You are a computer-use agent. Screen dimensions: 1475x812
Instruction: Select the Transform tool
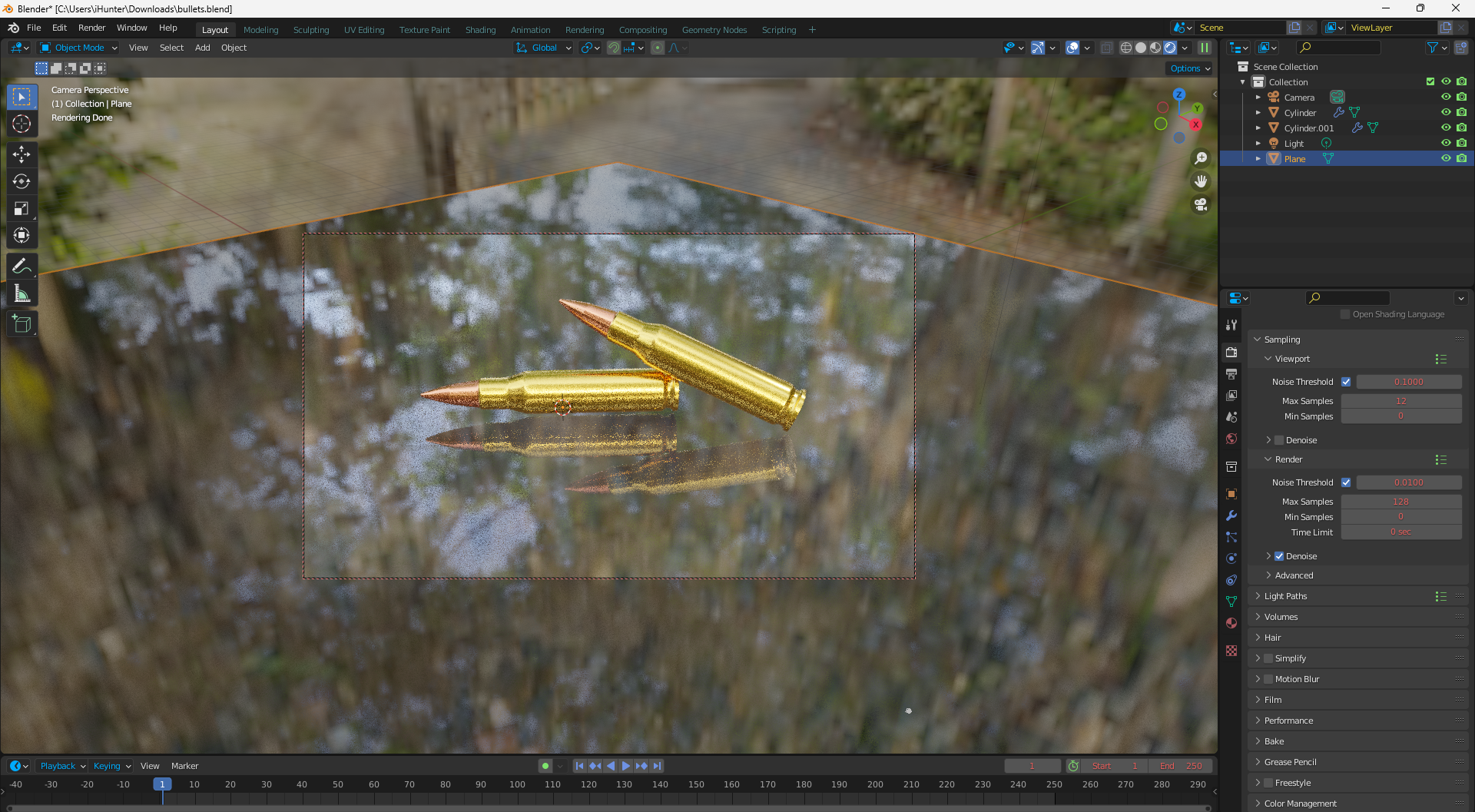(22, 235)
